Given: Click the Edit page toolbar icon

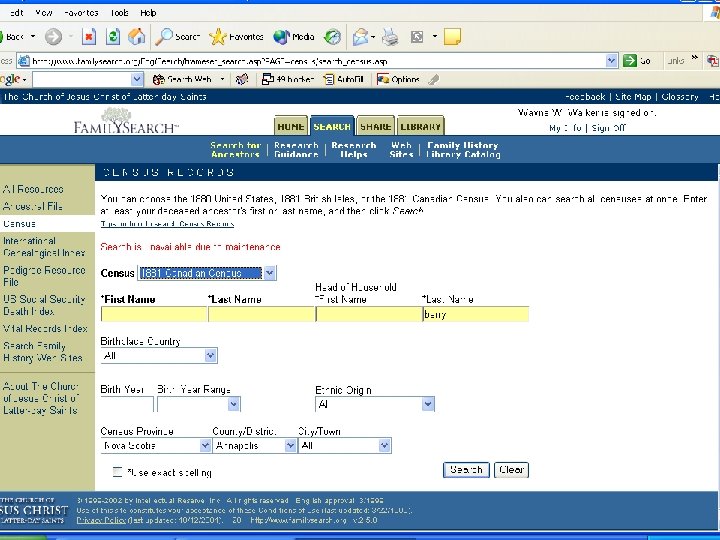Looking at the screenshot, I should click(417, 37).
